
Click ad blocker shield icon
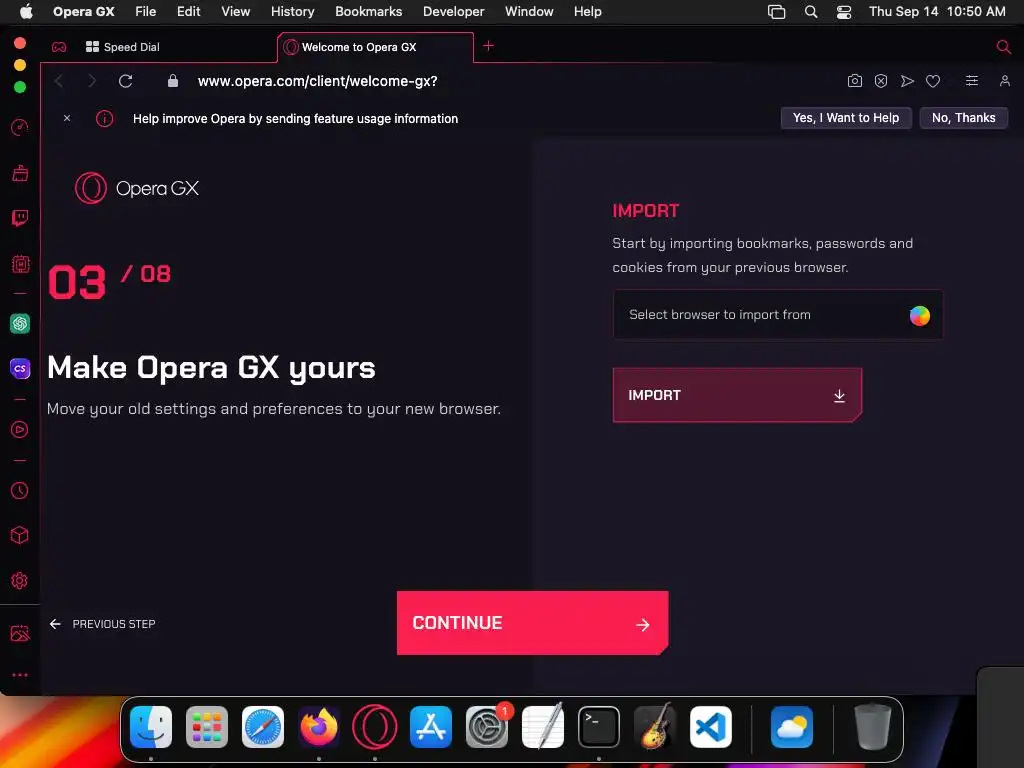coord(881,81)
